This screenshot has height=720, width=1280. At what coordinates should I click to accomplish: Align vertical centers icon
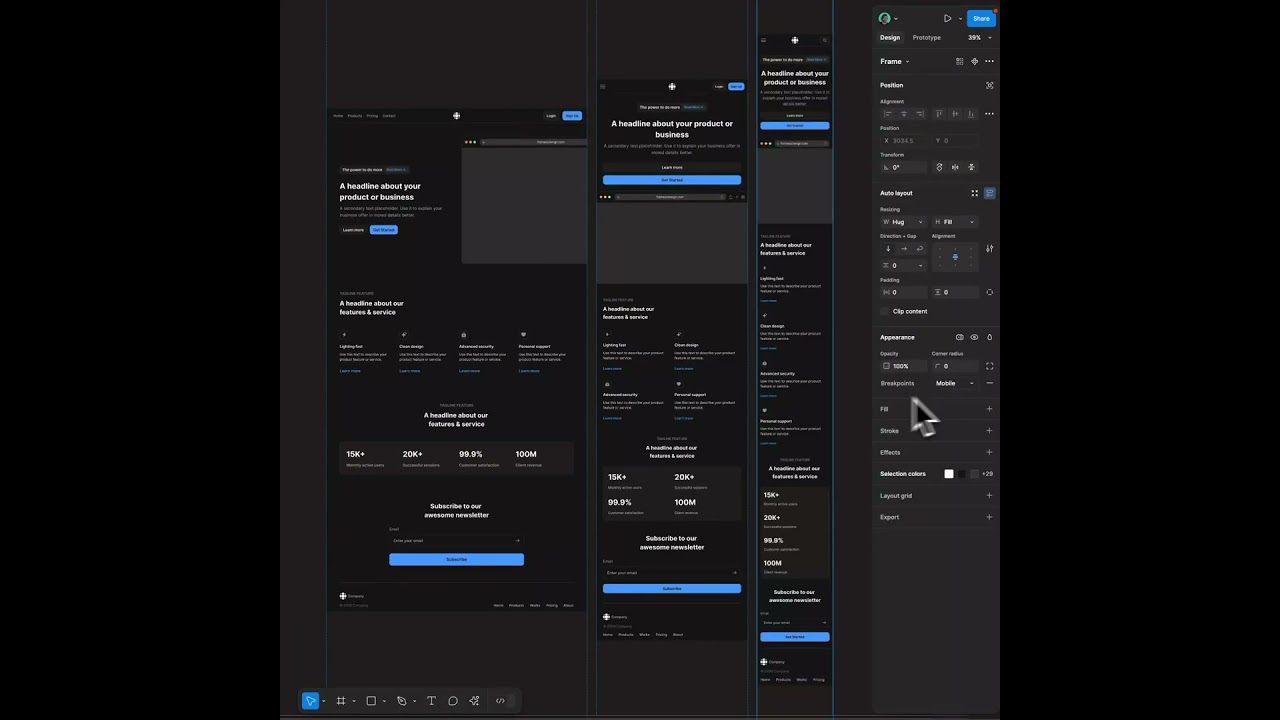955,114
